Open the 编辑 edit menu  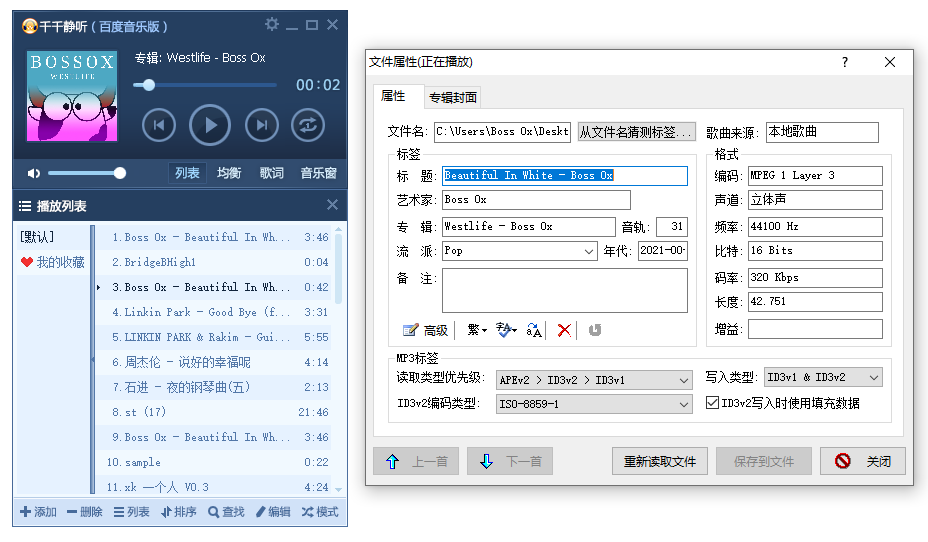273,512
